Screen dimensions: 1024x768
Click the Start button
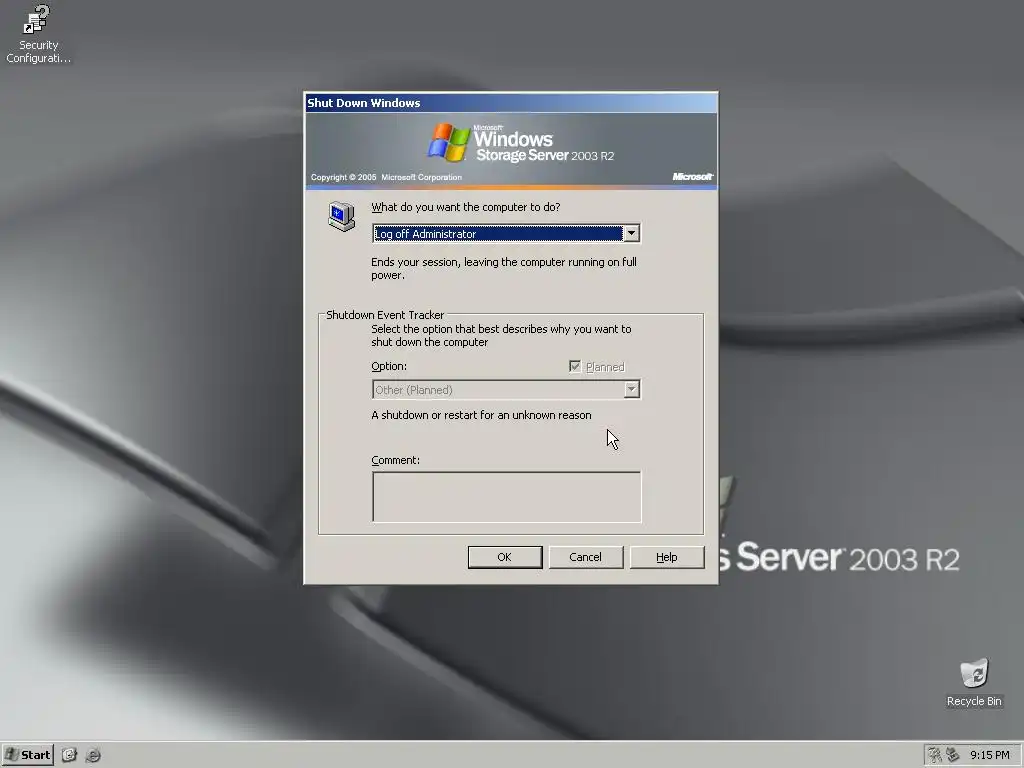[27, 755]
